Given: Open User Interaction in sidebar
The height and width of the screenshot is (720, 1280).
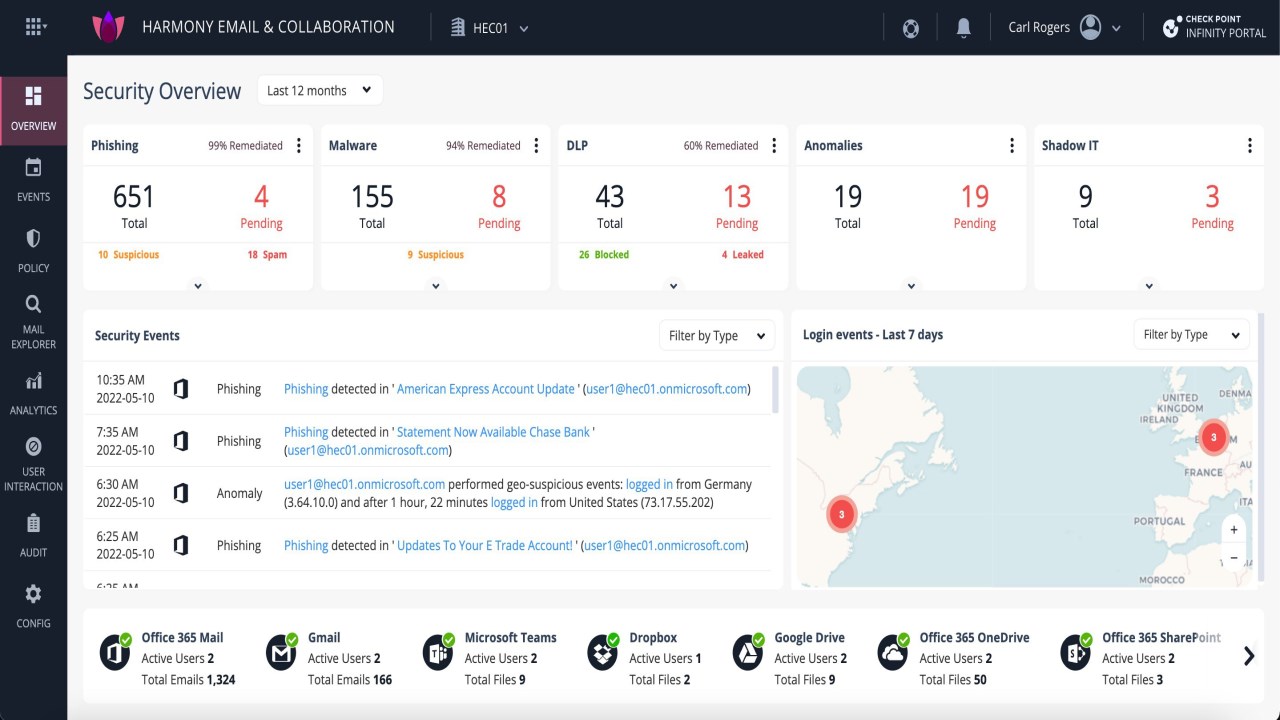Looking at the screenshot, I should click(x=33, y=465).
